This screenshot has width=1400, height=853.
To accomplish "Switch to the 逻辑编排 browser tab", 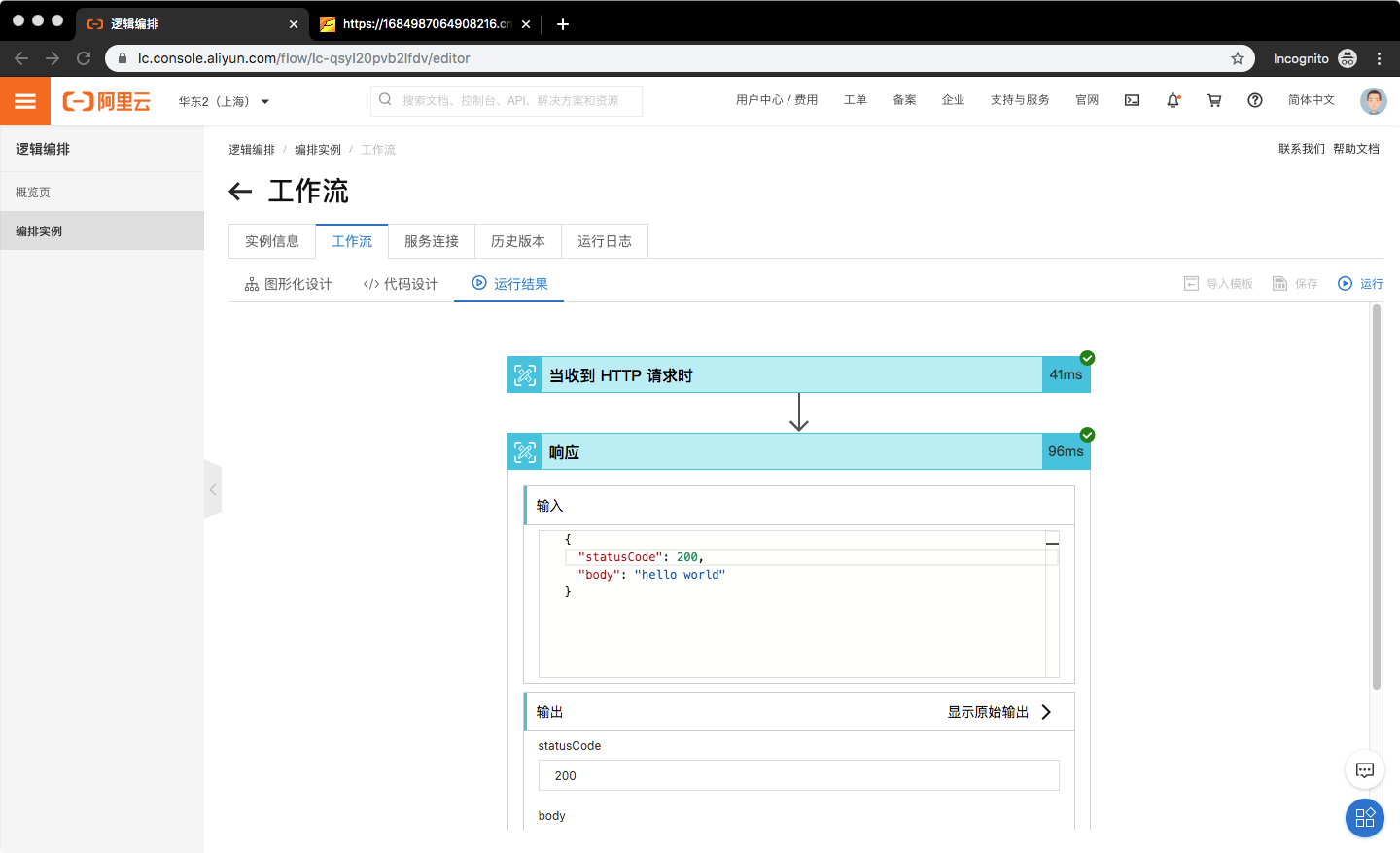I will coord(192,24).
